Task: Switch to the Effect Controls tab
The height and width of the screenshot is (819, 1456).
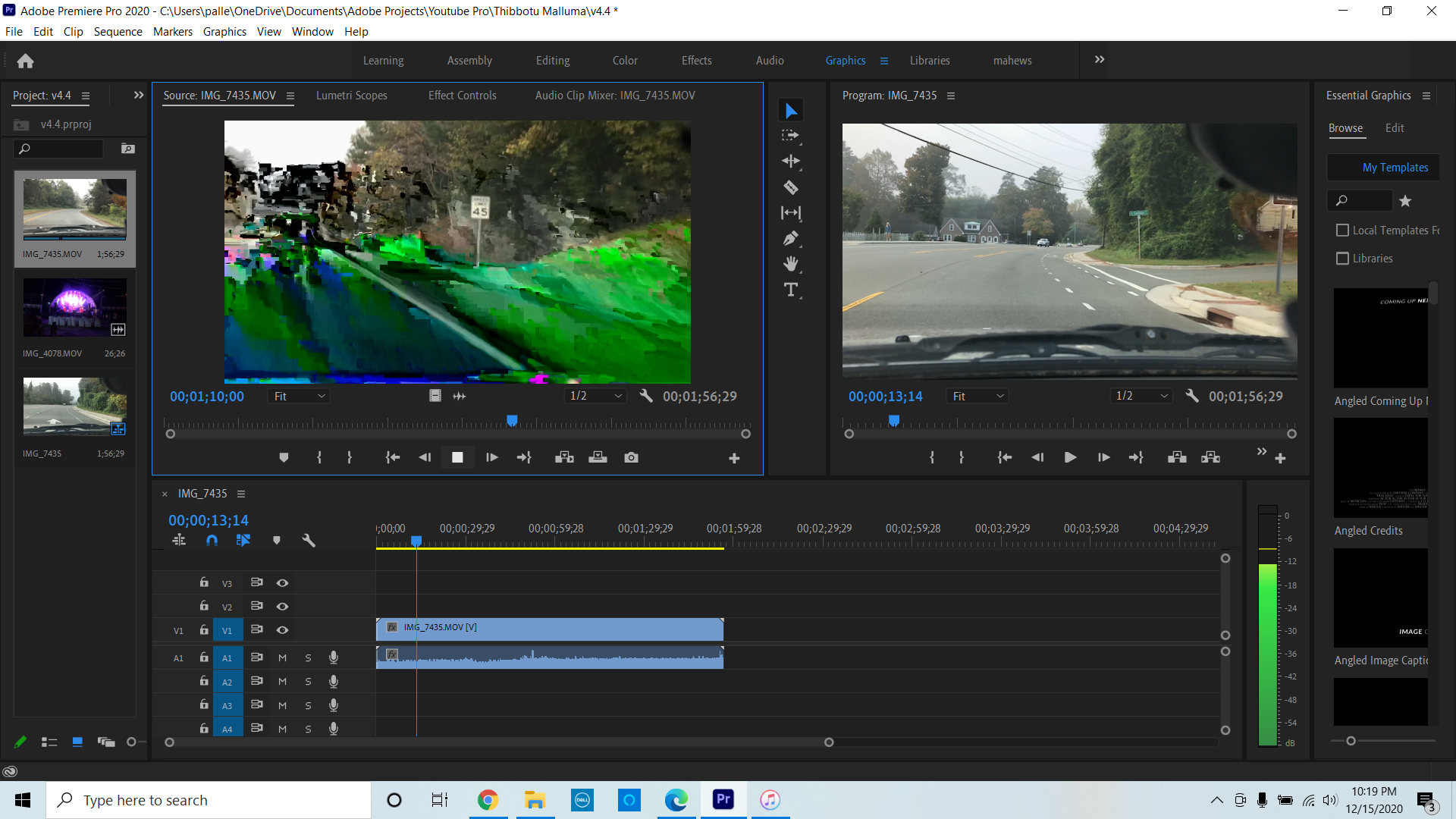Action: [x=462, y=95]
